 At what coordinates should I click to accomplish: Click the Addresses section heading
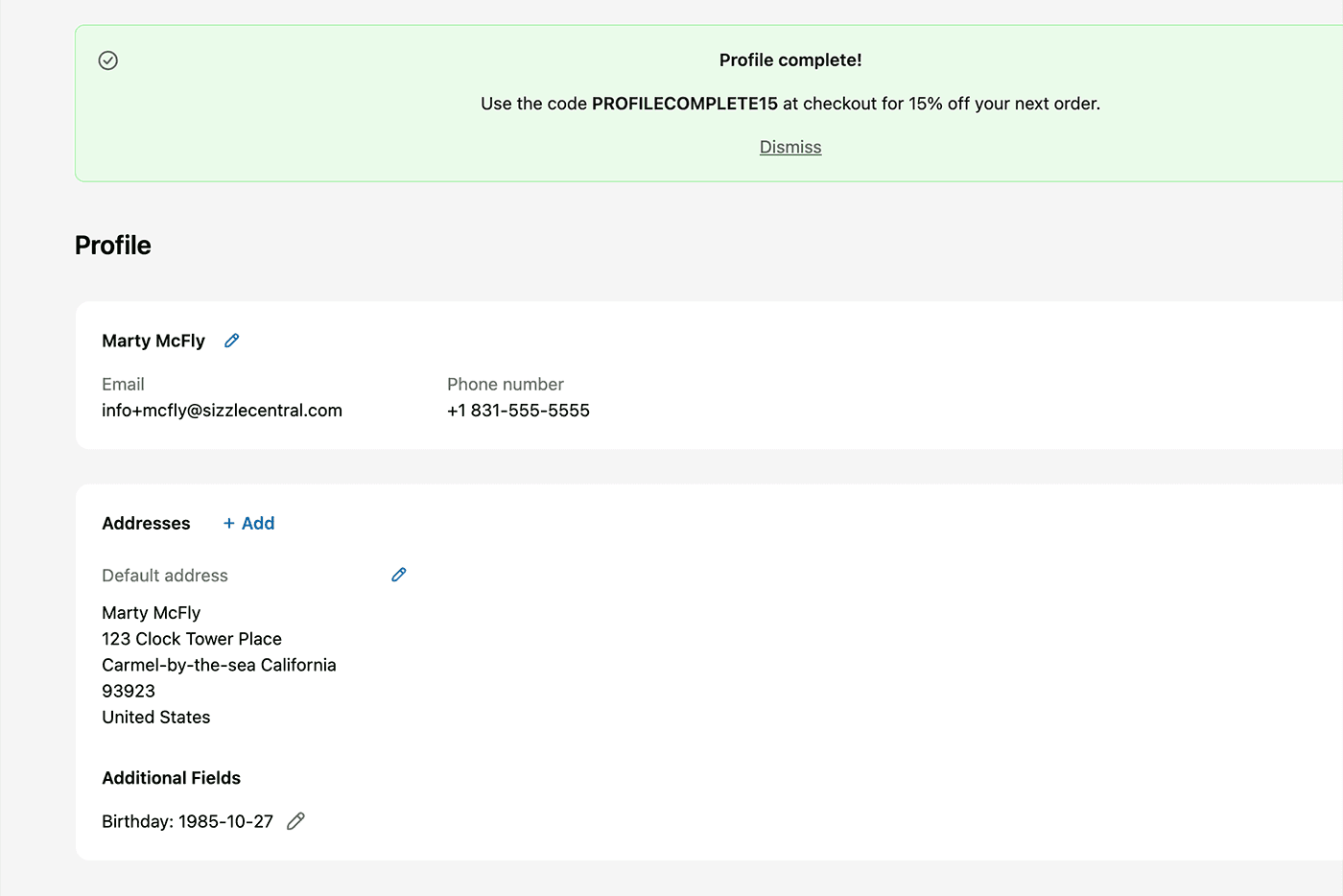146,523
